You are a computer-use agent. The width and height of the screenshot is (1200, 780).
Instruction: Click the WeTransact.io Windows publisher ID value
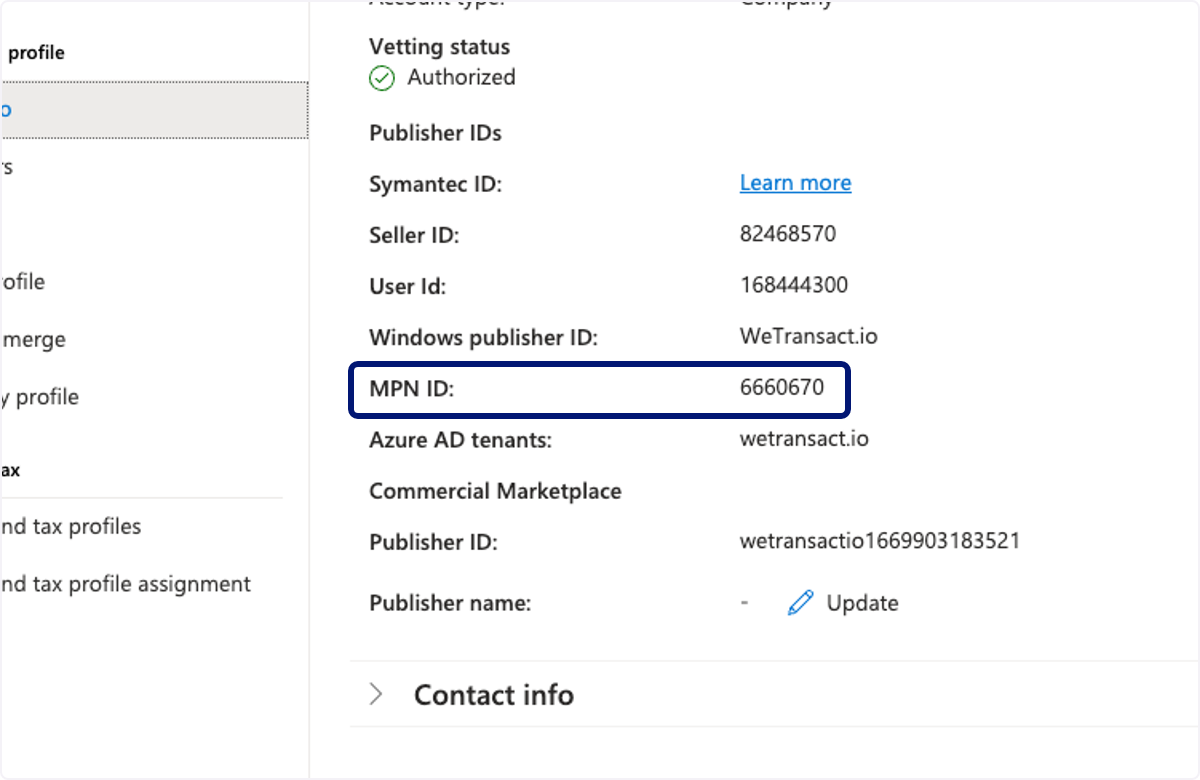click(809, 337)
